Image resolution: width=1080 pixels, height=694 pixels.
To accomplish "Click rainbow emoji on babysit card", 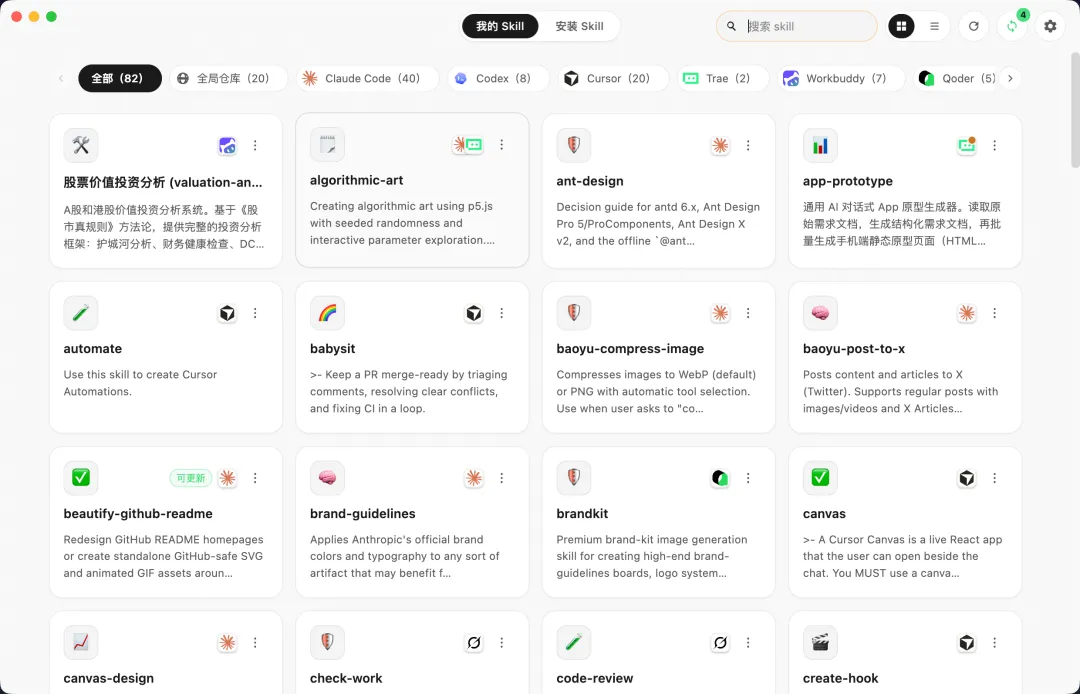I will (x=327, y=313).
